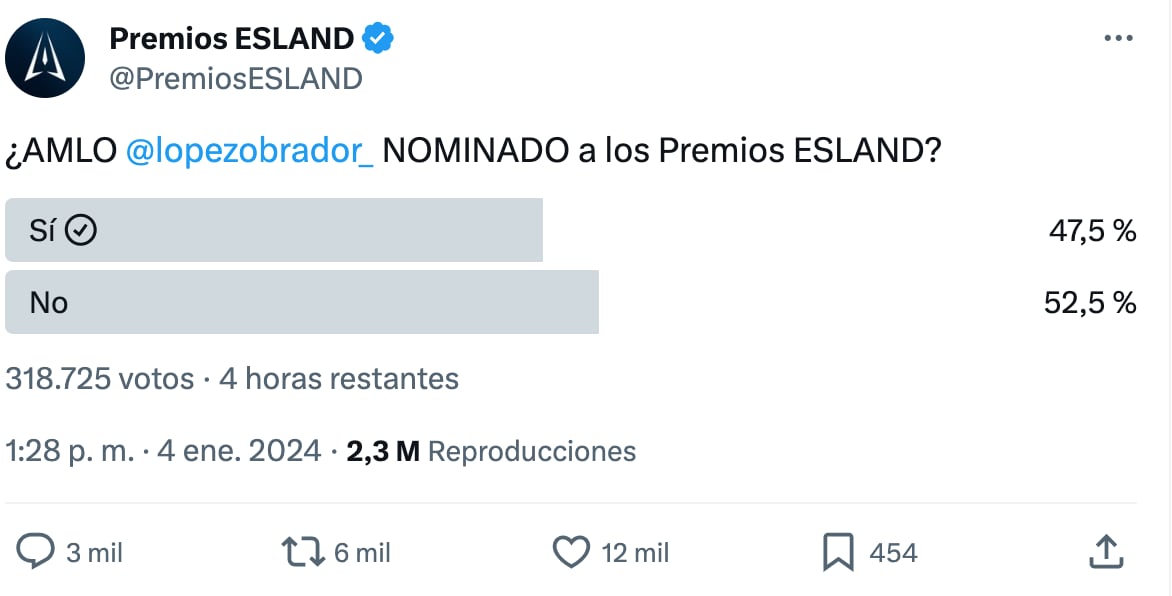Select the No poll option bar

[301, 302]
